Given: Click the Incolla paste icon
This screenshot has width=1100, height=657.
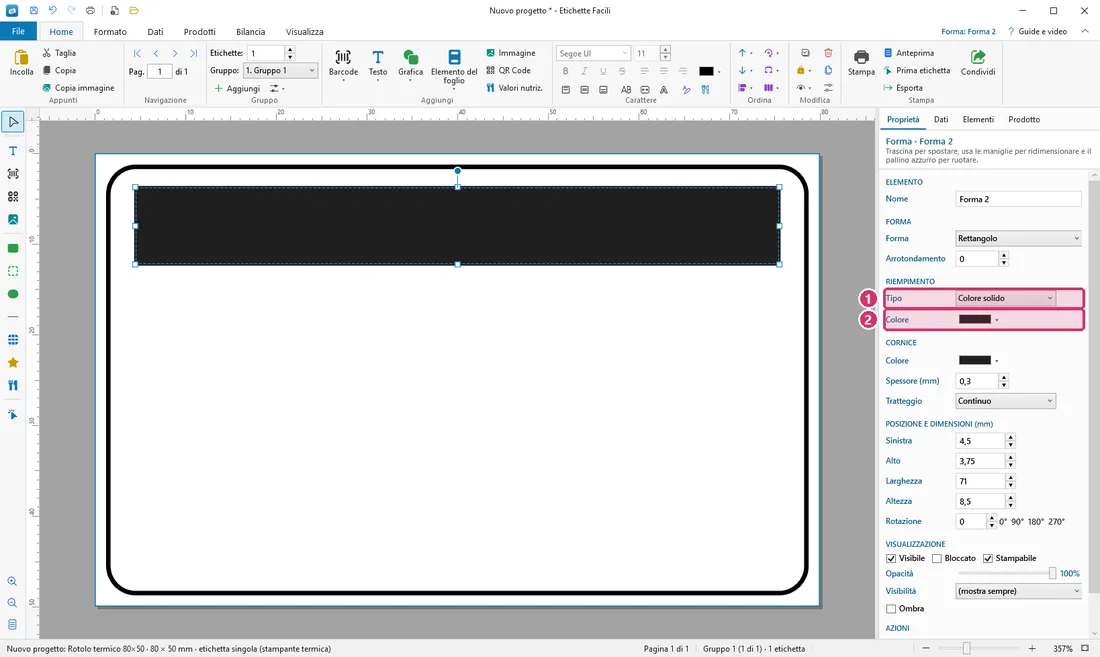Looking at the screenshot, I should 22,62.
